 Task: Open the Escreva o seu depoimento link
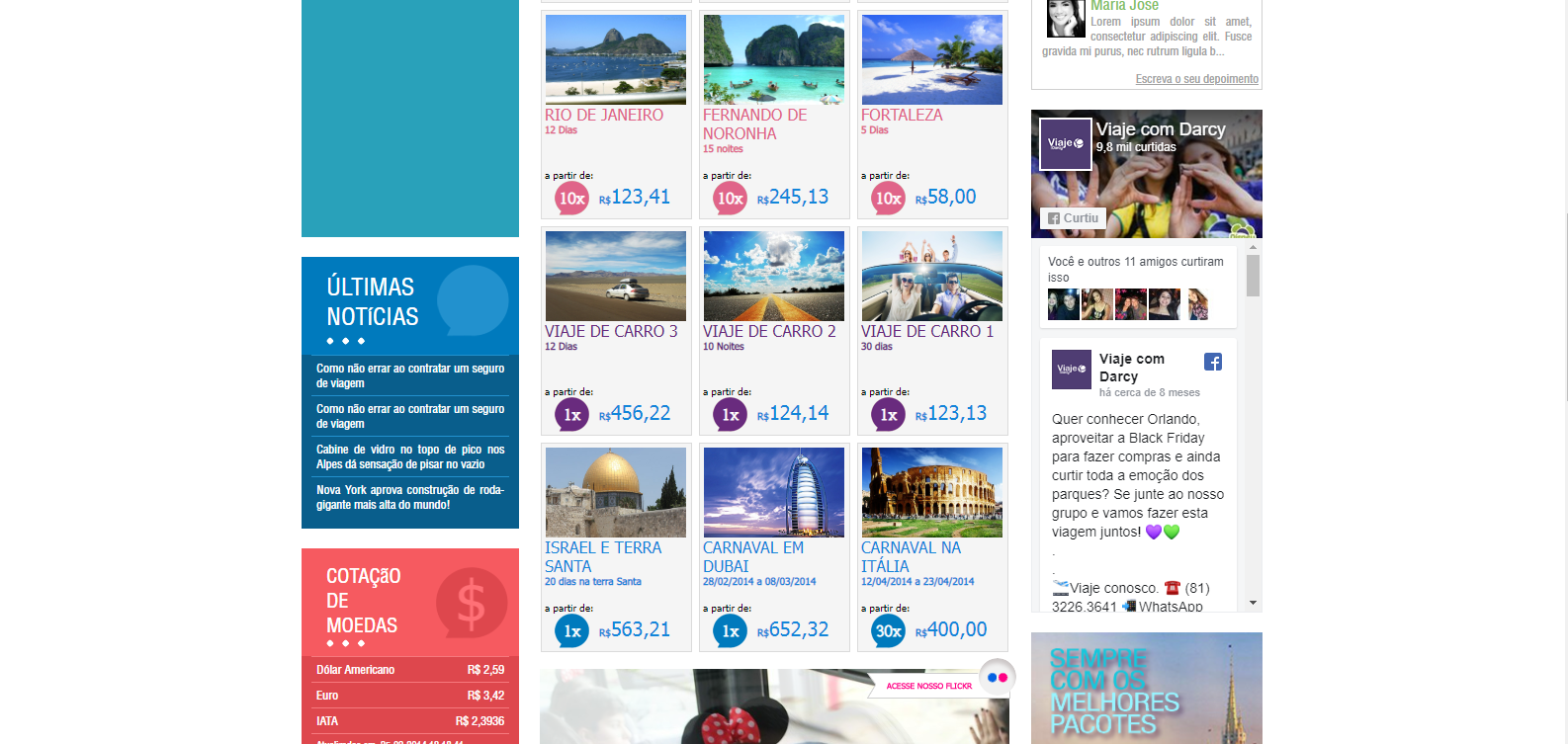(1196, 79)
